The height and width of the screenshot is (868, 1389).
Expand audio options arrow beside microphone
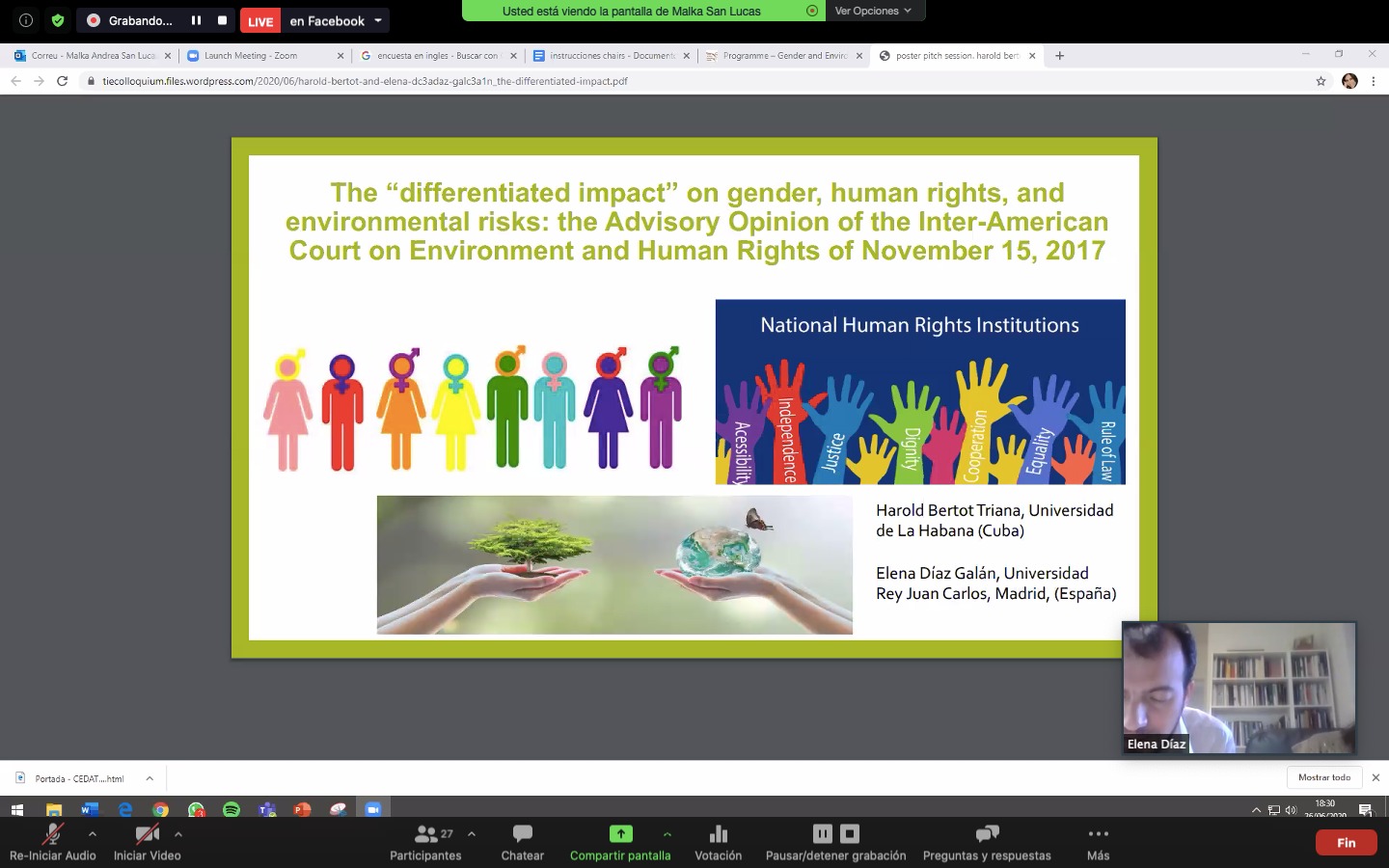93,833
